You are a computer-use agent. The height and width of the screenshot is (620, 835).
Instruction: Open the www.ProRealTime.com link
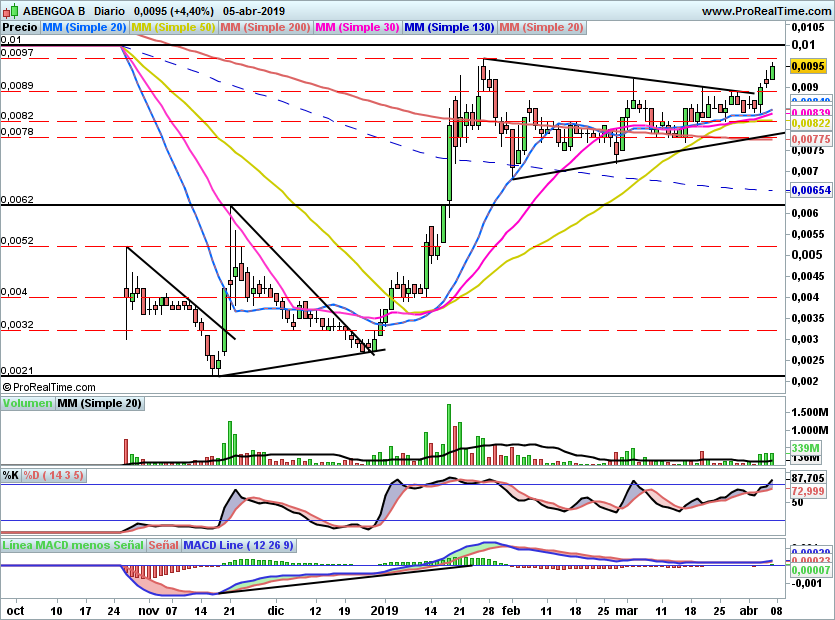766,11
